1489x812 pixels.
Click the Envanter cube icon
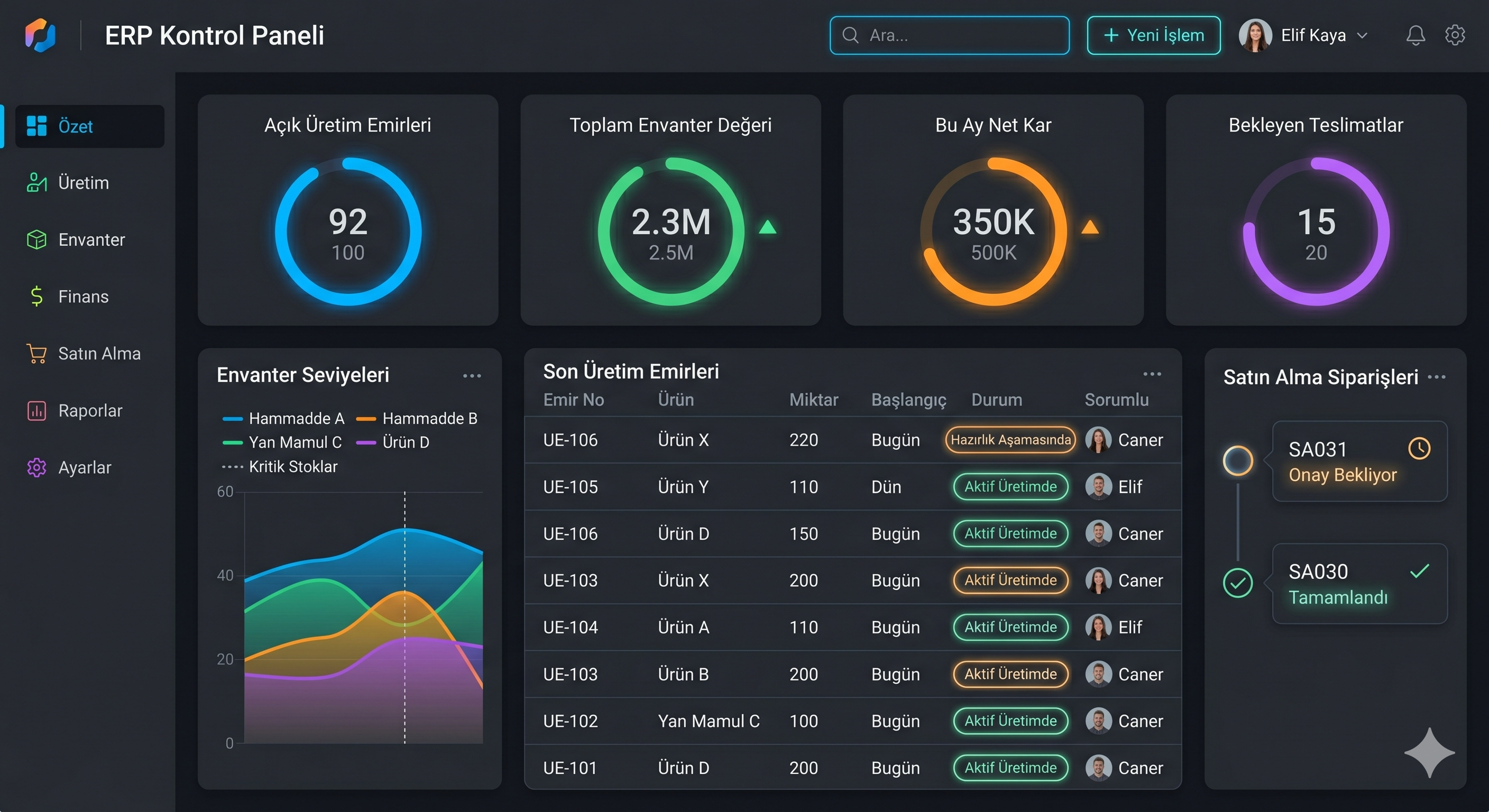(x=36, y=239)
